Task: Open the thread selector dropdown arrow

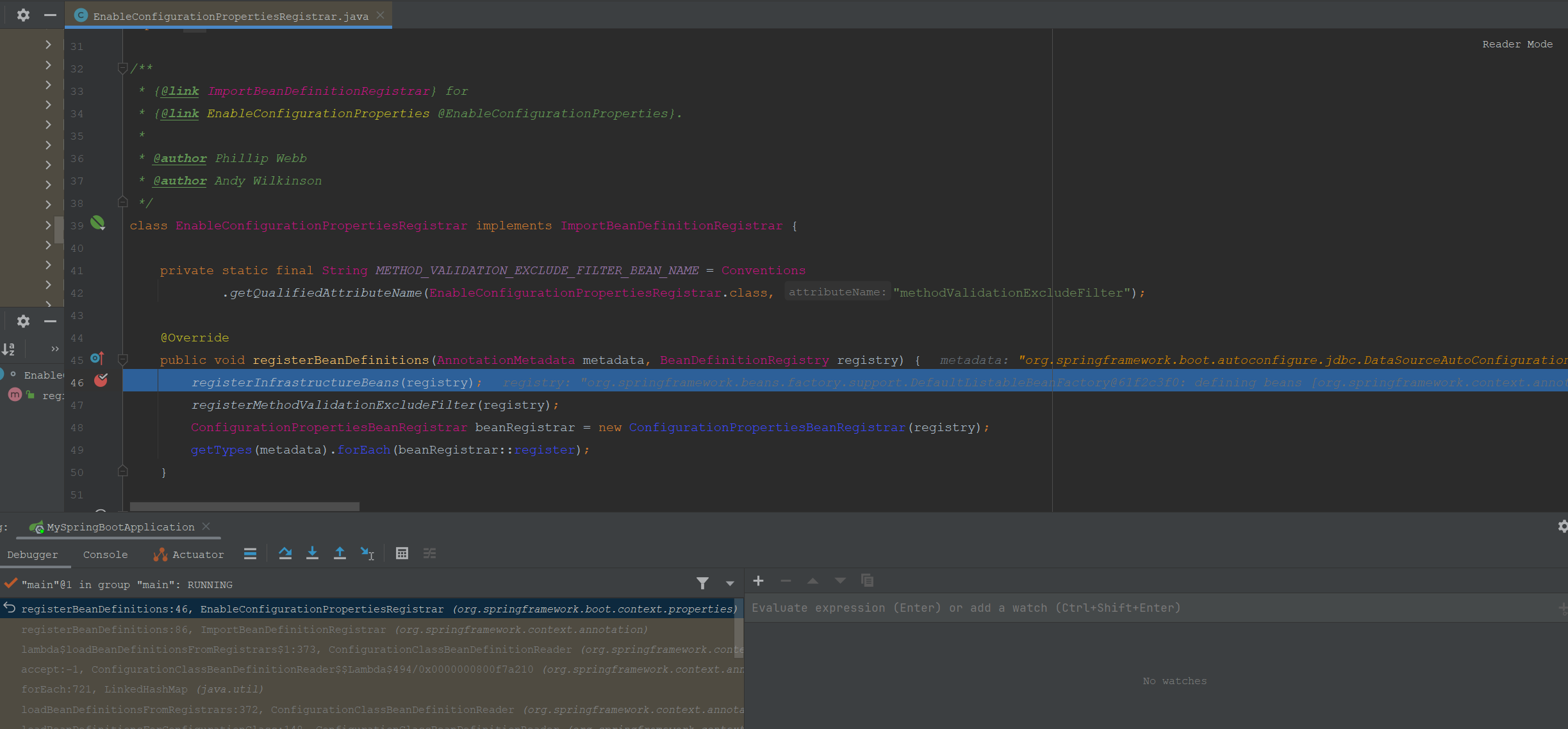Action: point(729,584)
